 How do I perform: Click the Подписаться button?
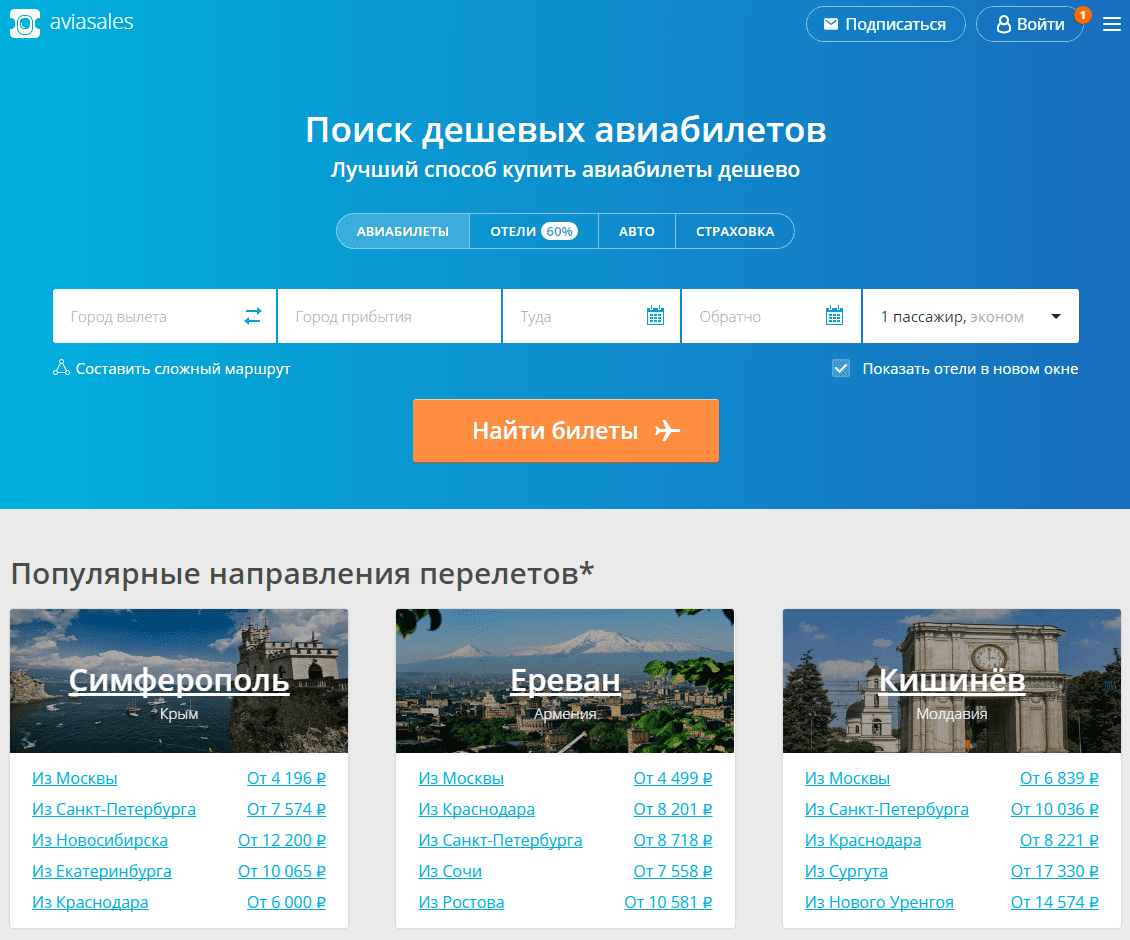click(885, 25)
